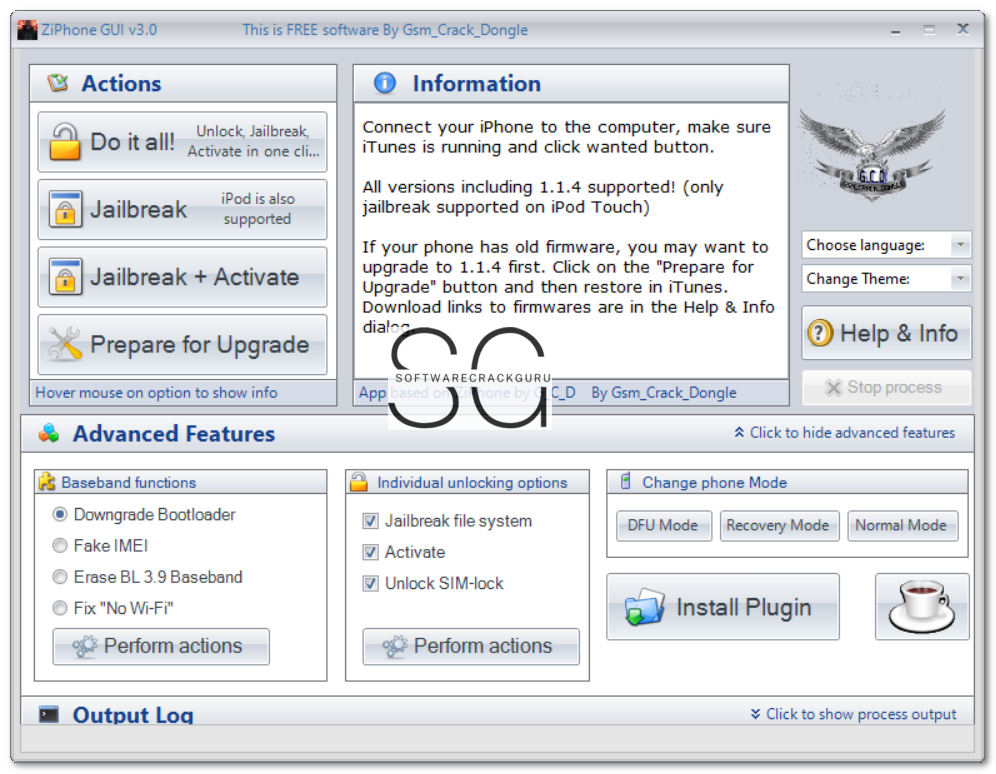
Task: Click the Advanced Features colored cubes icon
Action: pyautogui.click(x=48, y=433)
